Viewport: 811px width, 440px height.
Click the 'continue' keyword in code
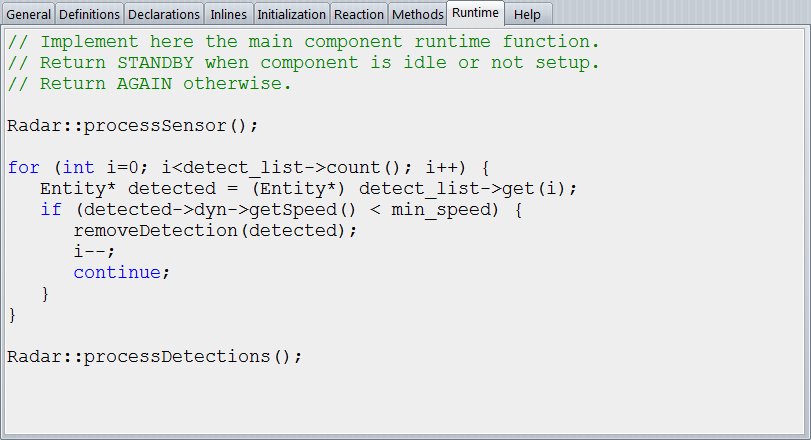[121, 272]
